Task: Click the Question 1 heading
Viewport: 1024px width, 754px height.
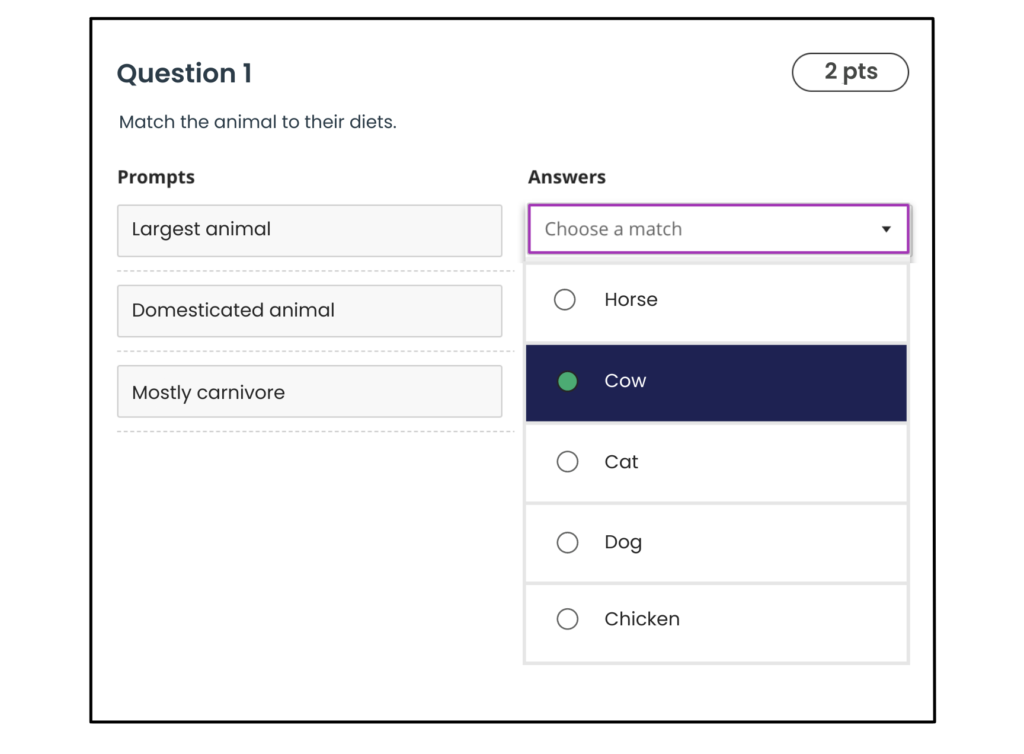Action: click(184, 74)
